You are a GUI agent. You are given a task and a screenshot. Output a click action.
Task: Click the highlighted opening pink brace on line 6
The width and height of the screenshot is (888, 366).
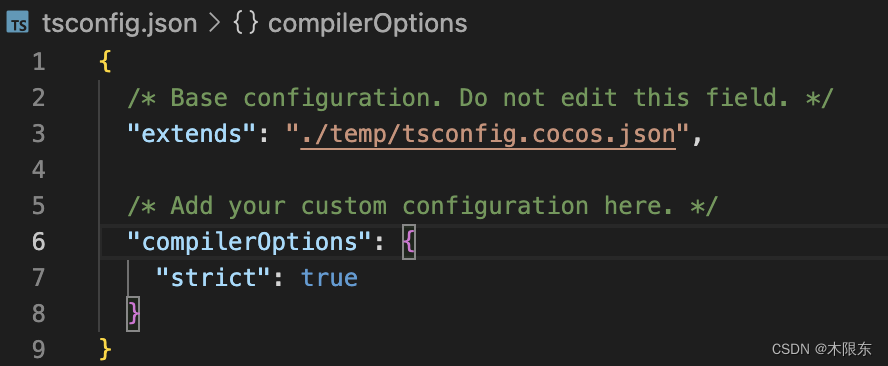(409, 242)
